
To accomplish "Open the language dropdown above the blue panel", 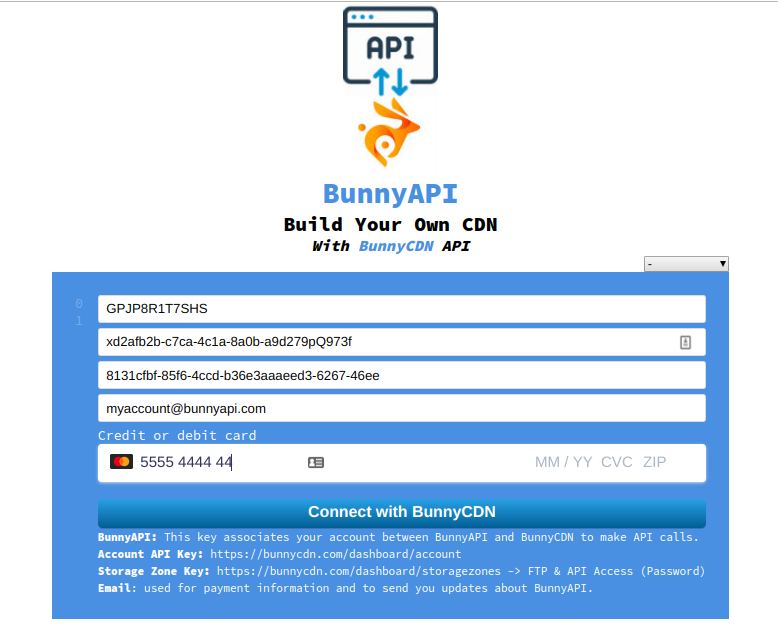I will click(686, 264).
